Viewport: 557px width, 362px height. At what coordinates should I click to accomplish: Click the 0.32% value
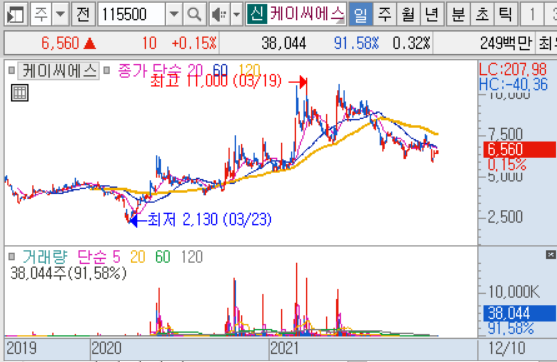[411, 43]
